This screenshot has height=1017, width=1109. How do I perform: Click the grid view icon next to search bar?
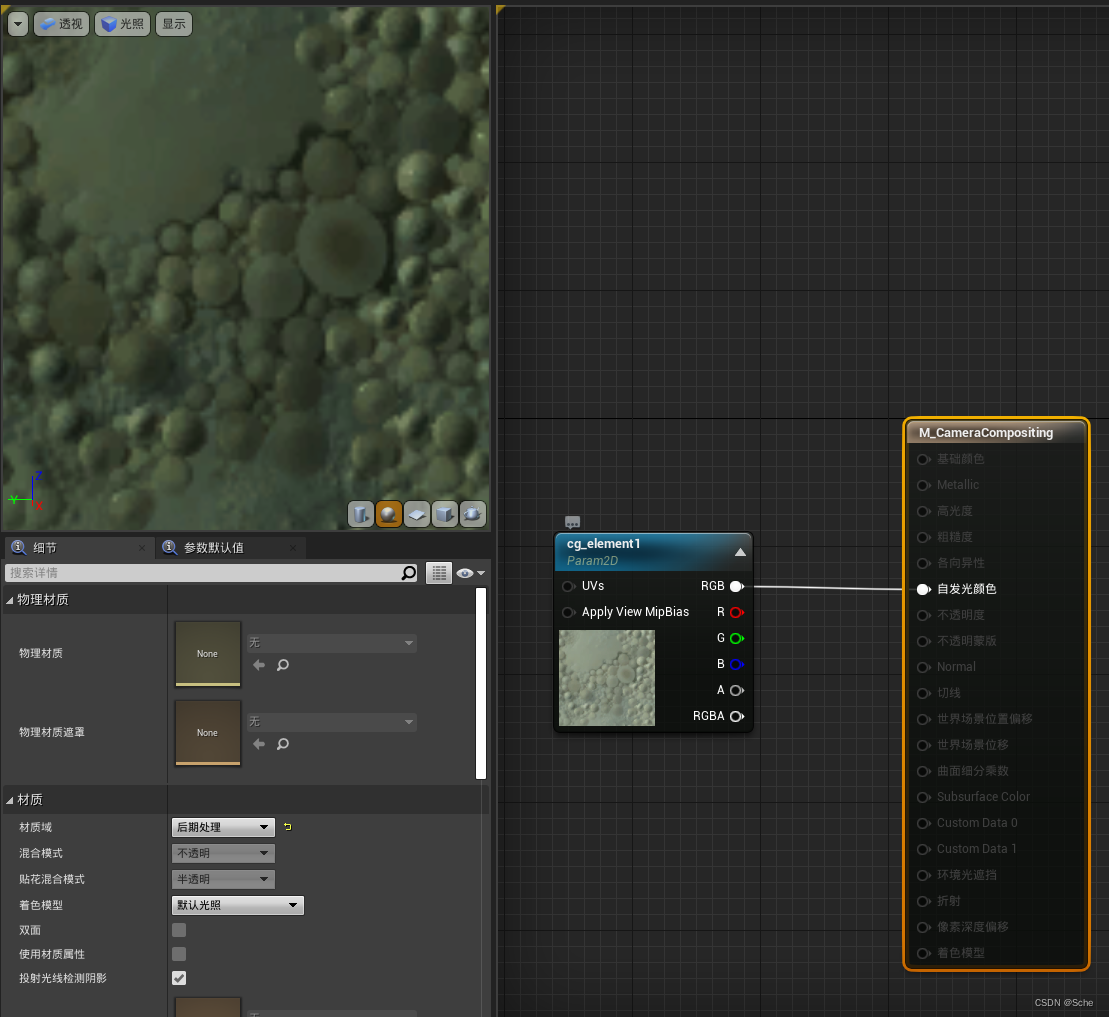438,572
